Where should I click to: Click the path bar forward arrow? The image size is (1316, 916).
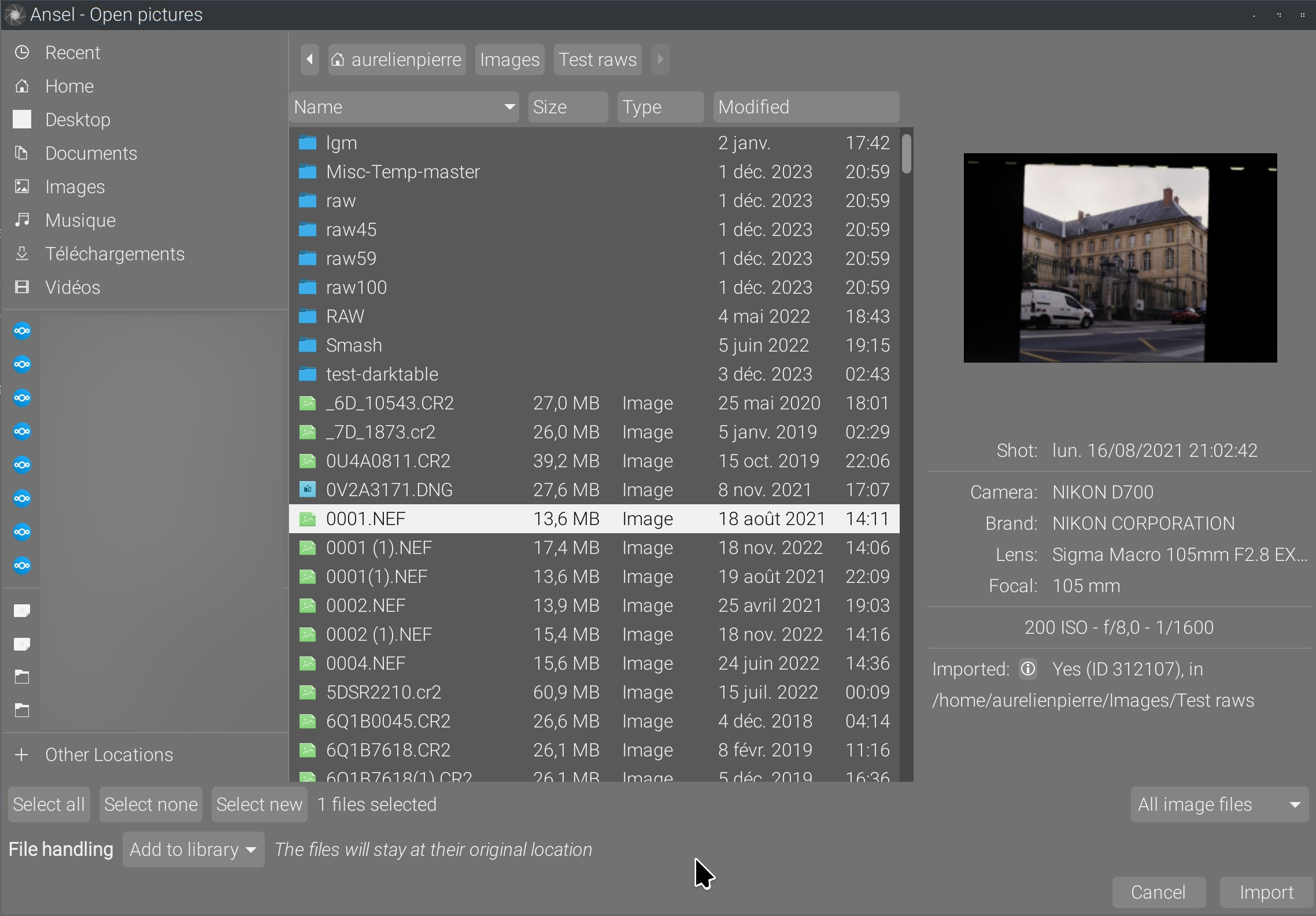coord(660,60)
